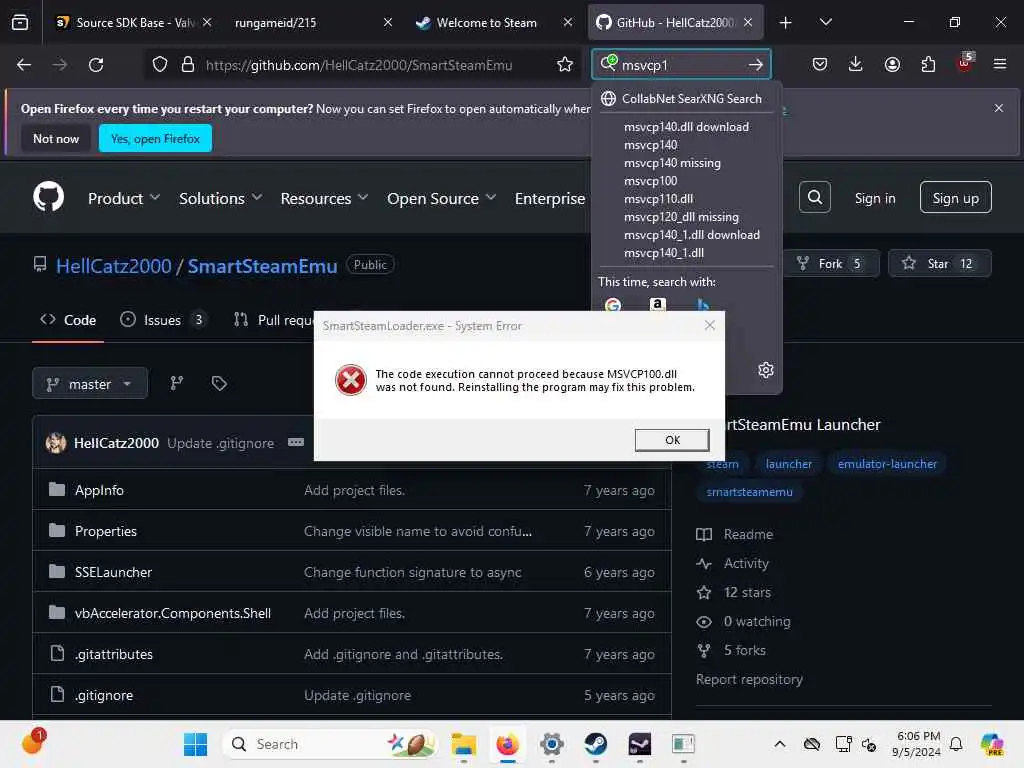This screenshot has height=768, width=1024.
Task: Search with Google engine icon
Action: [613, 305]
